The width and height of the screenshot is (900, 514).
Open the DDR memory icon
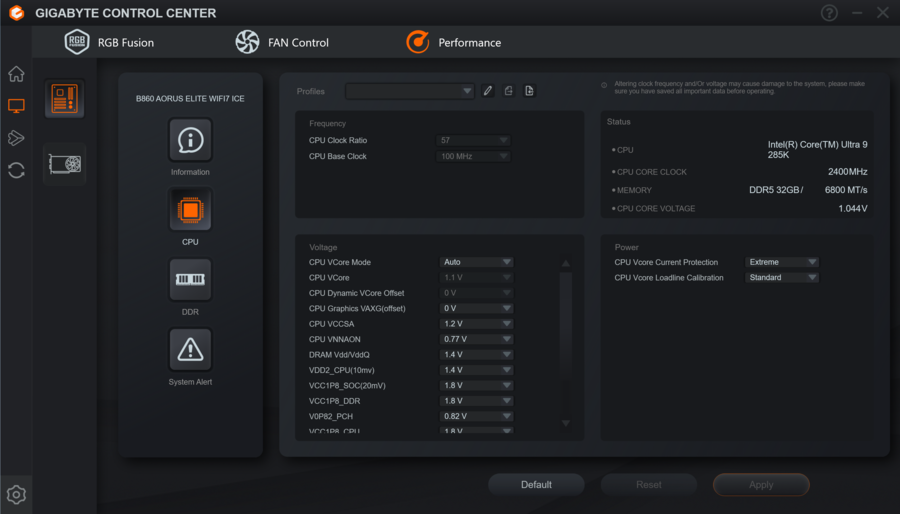point(190,280)
